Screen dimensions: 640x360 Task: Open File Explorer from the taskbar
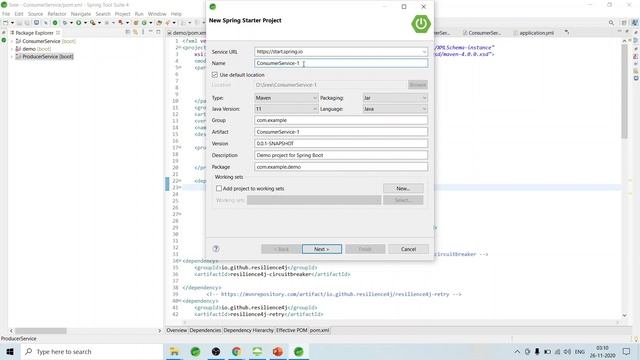pos(175,351)
